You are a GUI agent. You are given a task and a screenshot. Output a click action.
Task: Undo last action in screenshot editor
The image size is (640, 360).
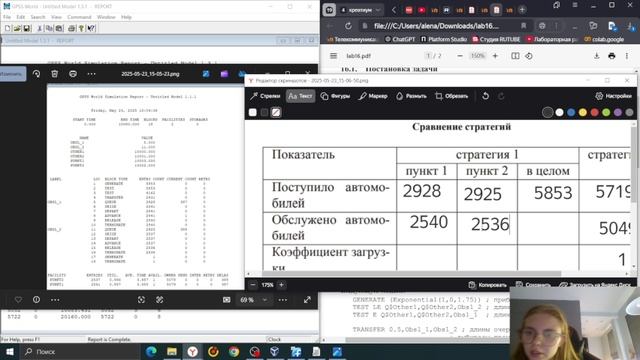pyautogui.click(x=485, y=96)
